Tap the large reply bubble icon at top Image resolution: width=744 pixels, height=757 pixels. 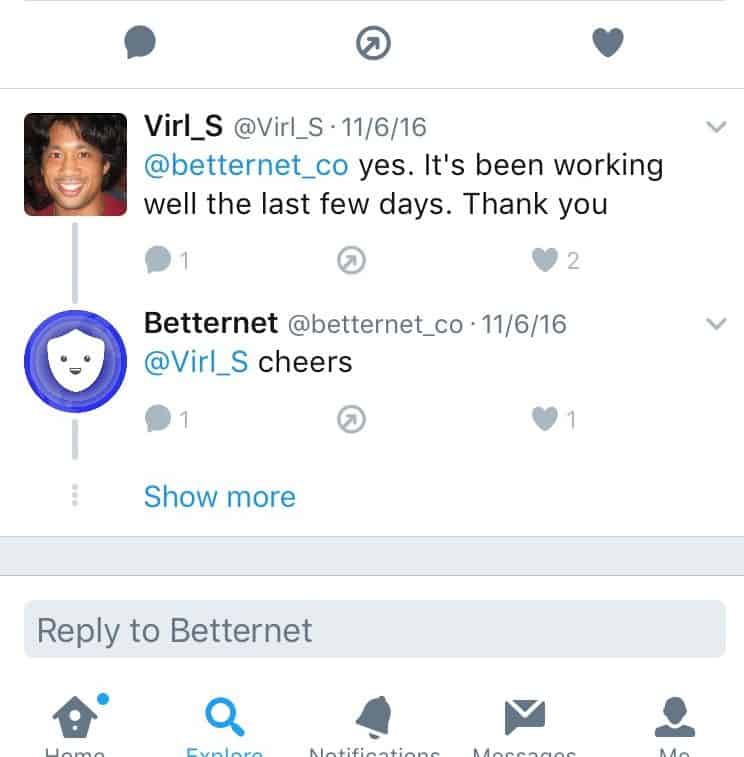140,42
